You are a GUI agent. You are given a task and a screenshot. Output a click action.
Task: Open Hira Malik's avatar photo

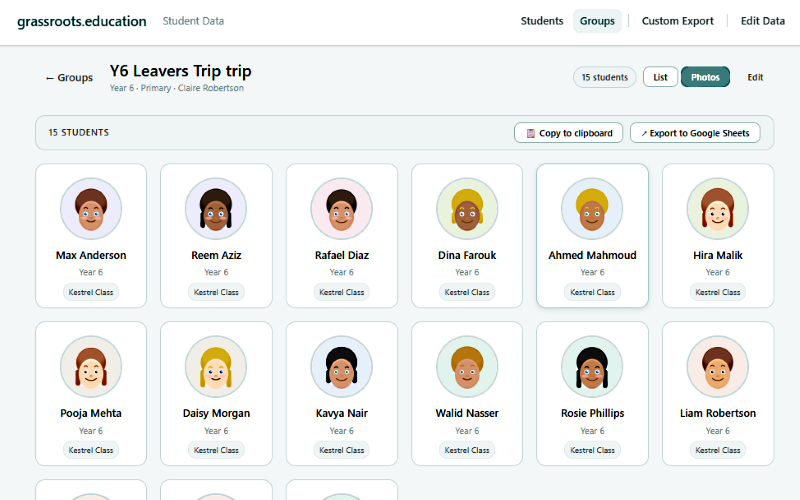click(x=718, y=209)
